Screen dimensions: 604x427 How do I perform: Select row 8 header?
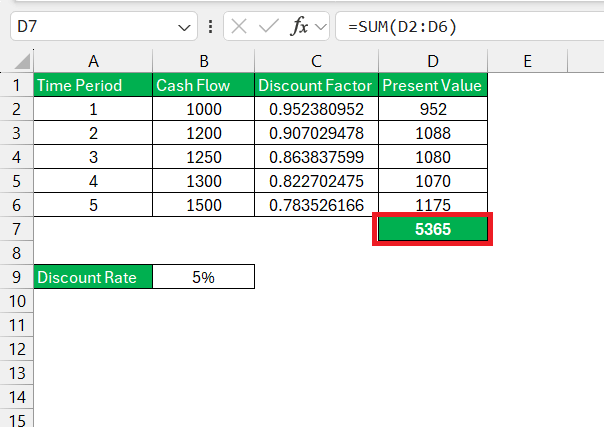(17, 253)
